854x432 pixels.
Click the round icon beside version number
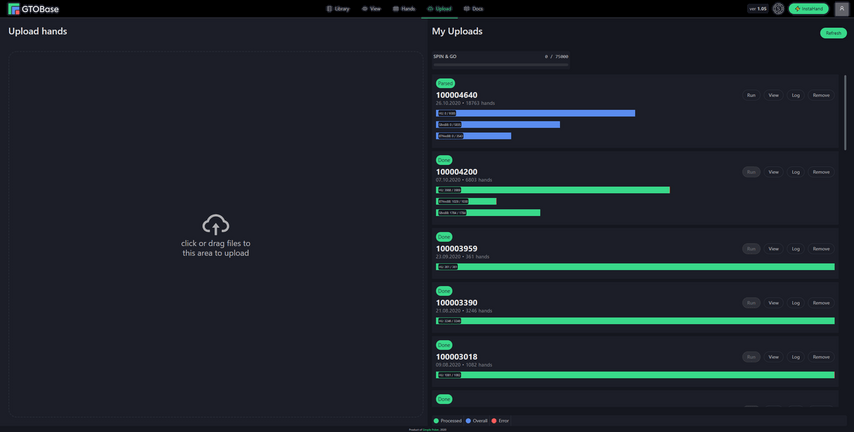click(778, 9)
